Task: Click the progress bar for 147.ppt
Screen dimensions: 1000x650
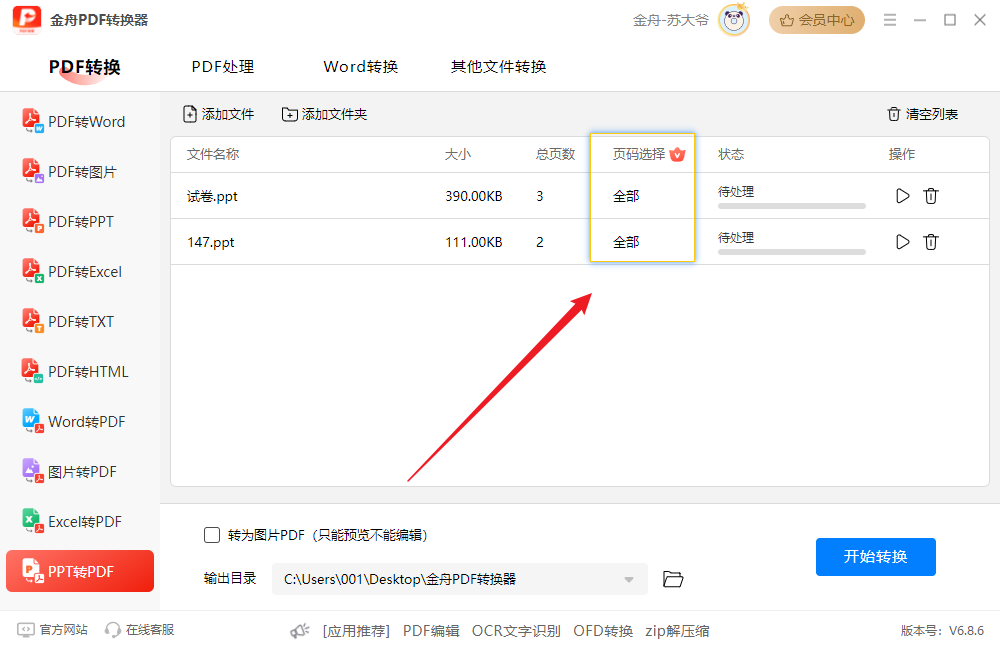Action: [791, 252]
